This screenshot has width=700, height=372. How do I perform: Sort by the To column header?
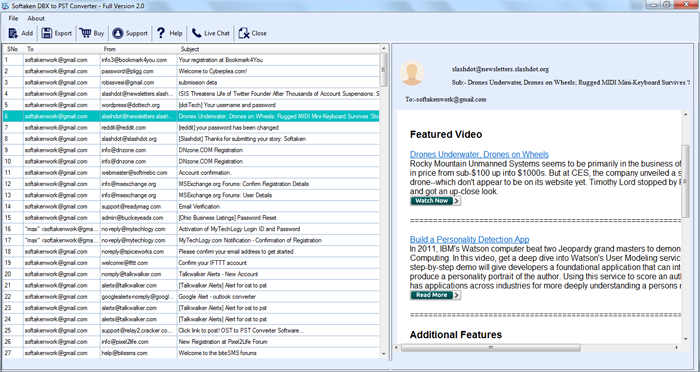(62, 49)
